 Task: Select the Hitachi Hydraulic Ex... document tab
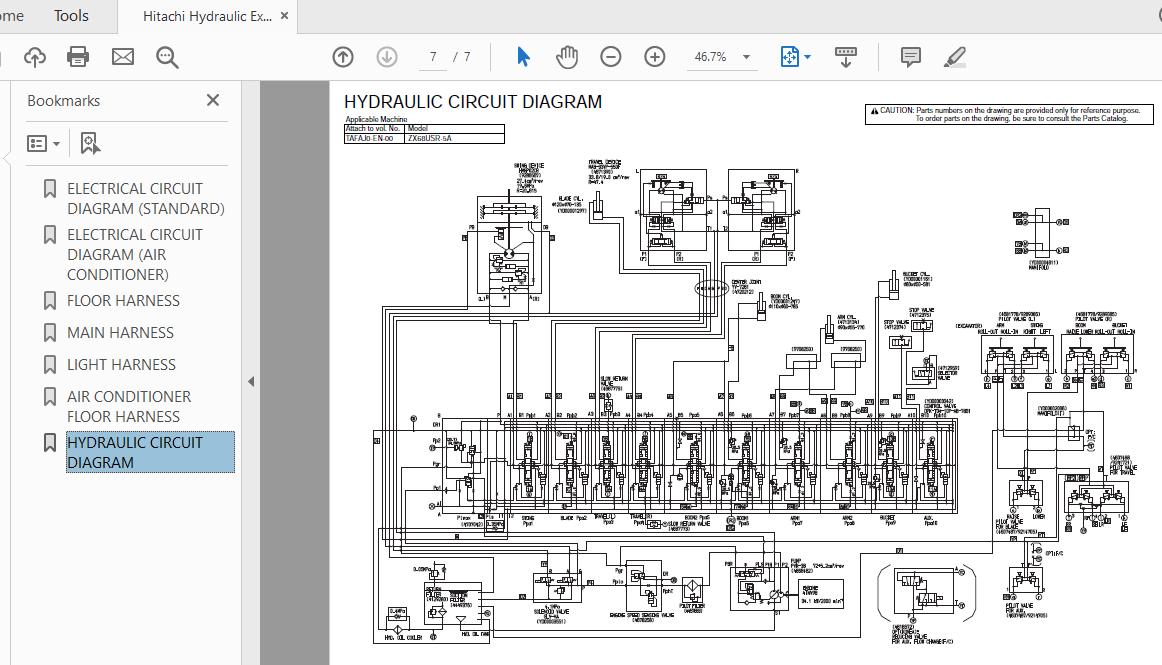click(206, 16)
